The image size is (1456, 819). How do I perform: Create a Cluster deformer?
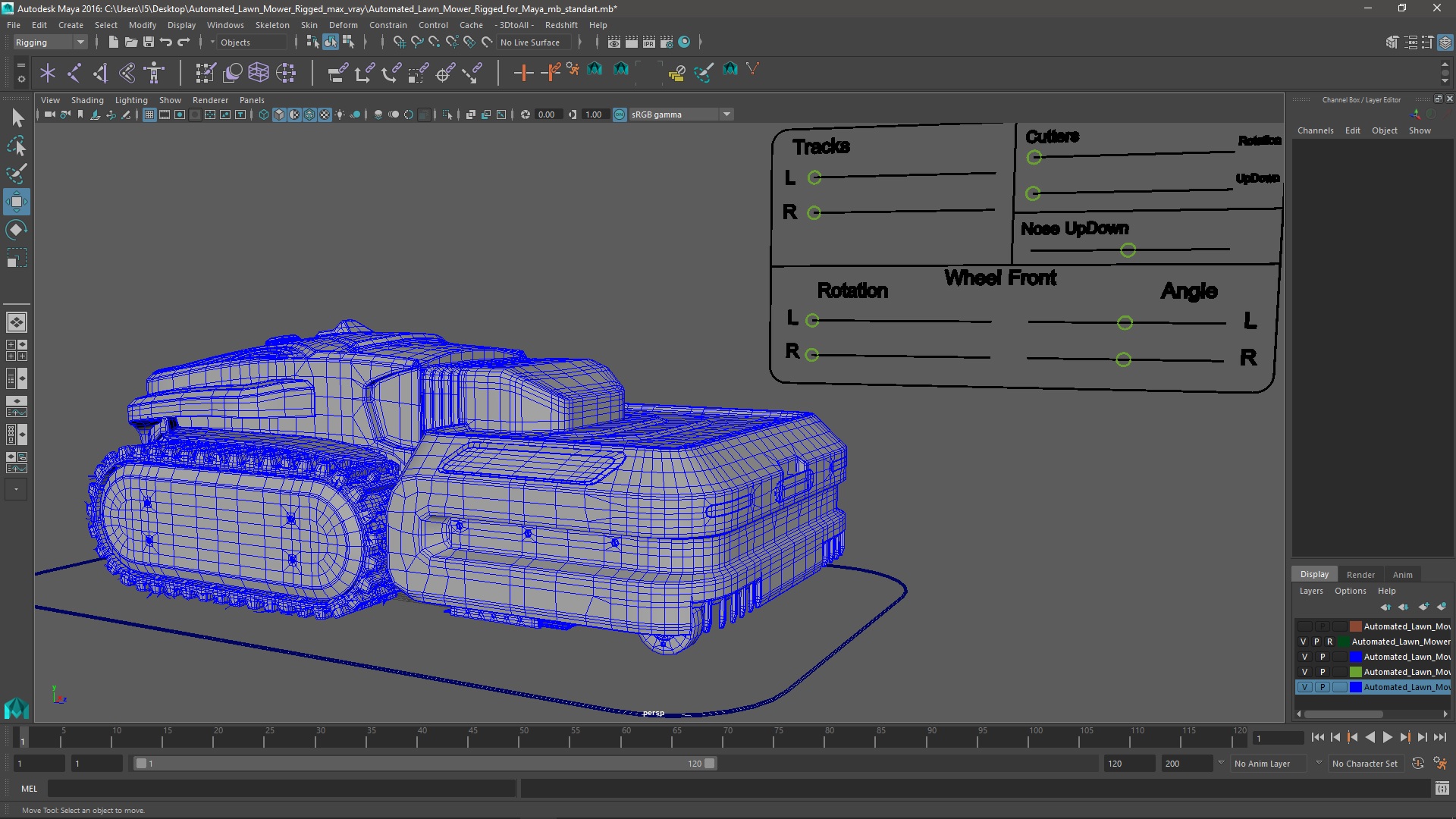(x=286, y=73)
